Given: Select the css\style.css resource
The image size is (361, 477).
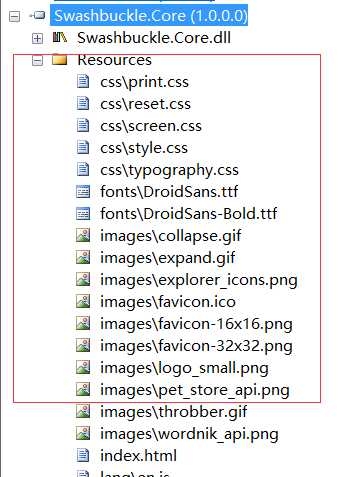Looking at the screenshot, I should (144, 148).
